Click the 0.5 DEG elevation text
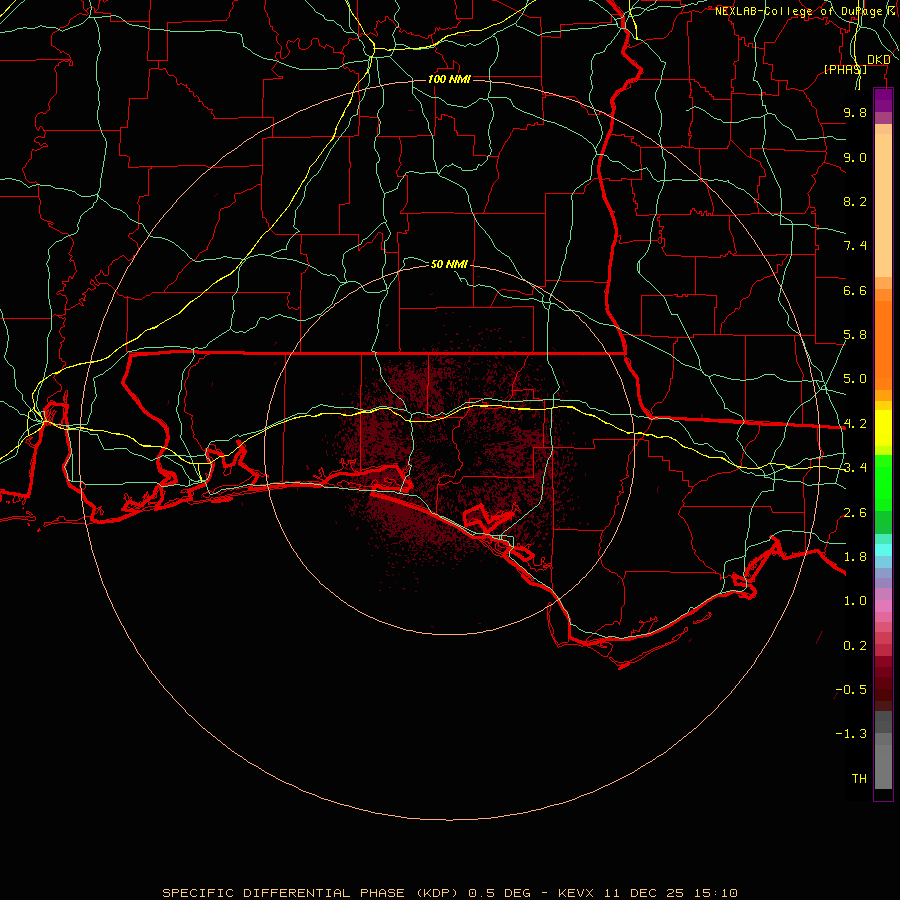900x900 pixels. [x=499, y=893]
